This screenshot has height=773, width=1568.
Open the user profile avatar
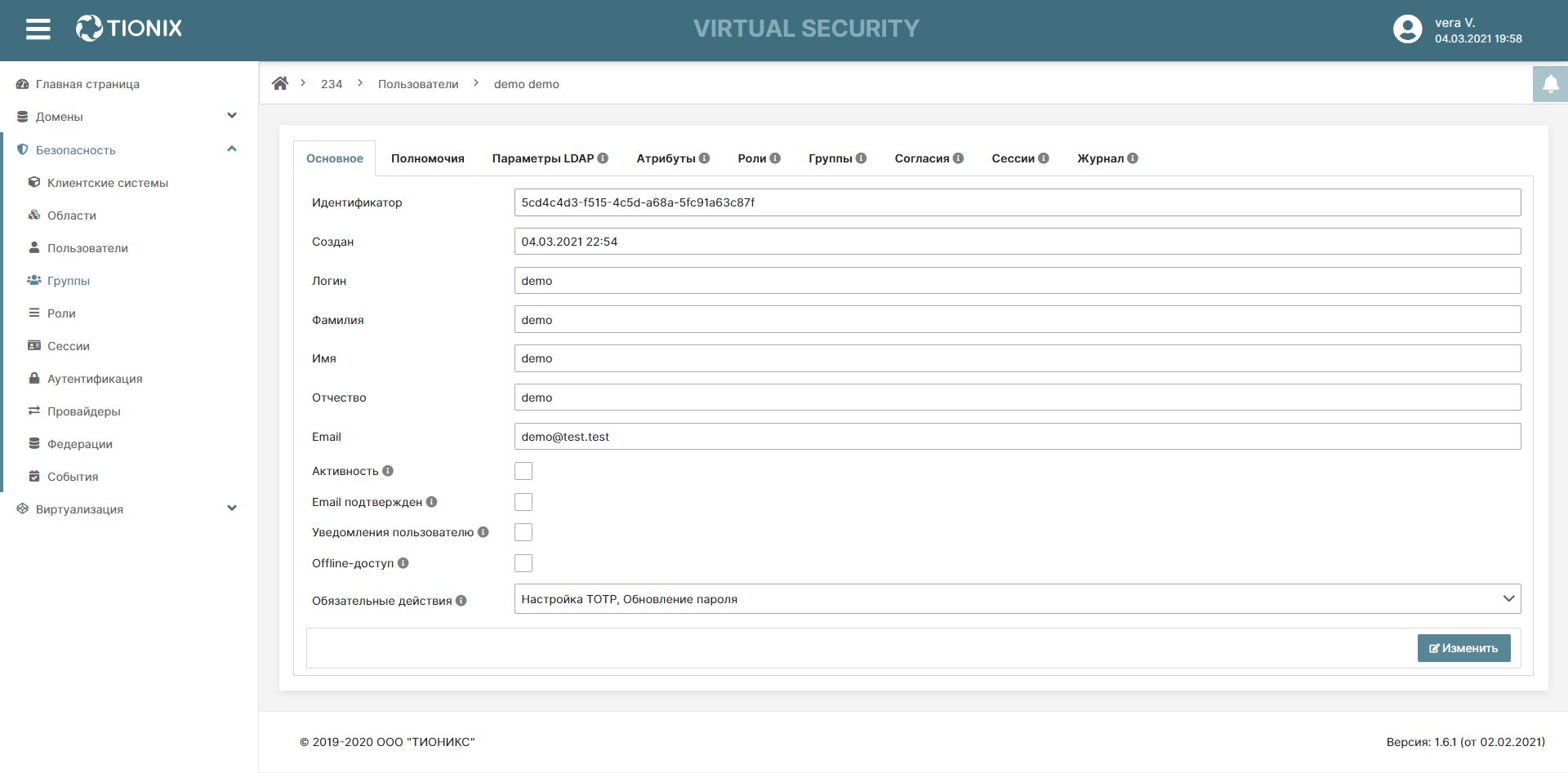click(x=1407, y=29)
